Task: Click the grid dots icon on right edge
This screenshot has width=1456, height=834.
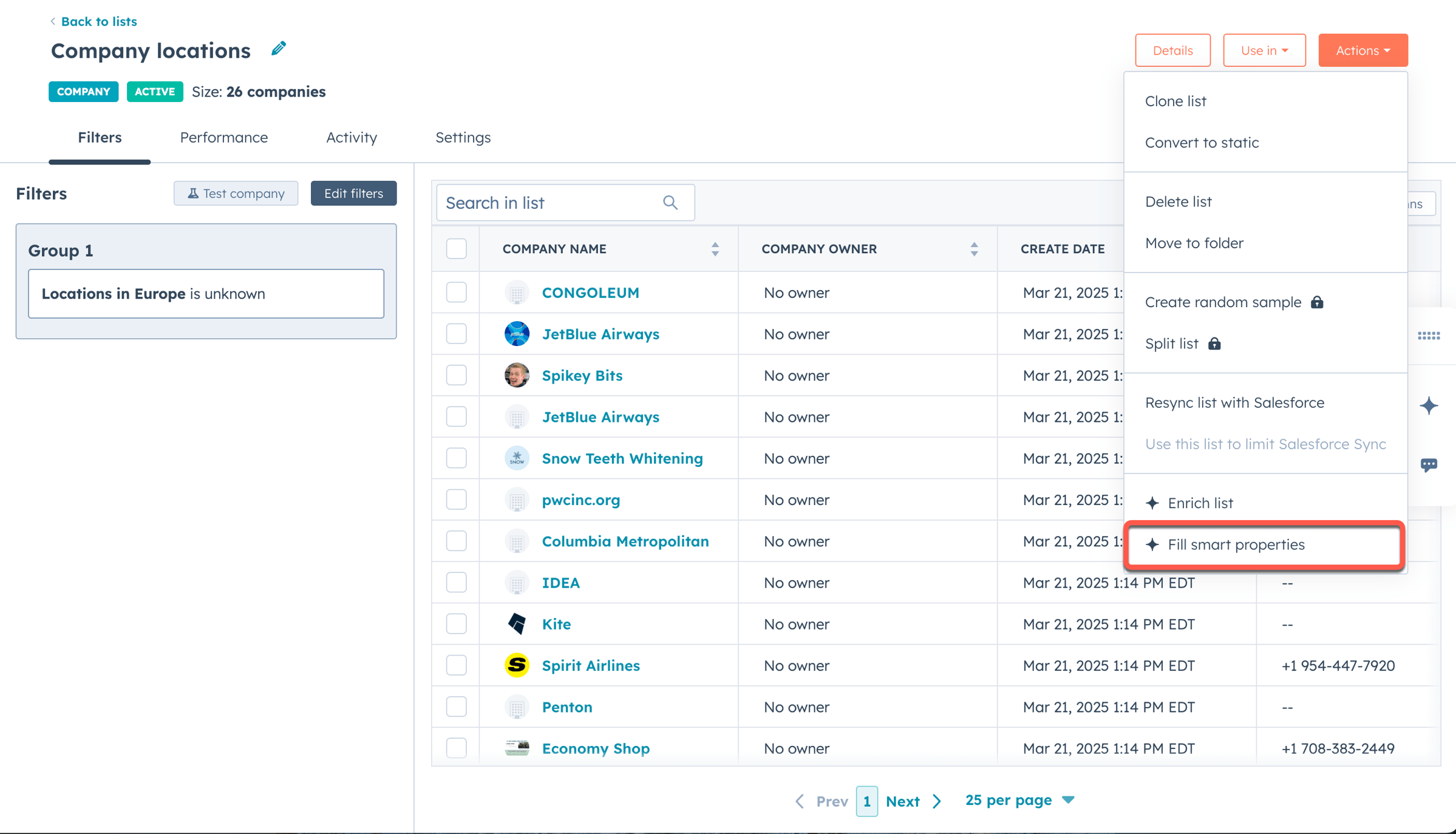Action: pyautogui.click(x=1429, y=336)
